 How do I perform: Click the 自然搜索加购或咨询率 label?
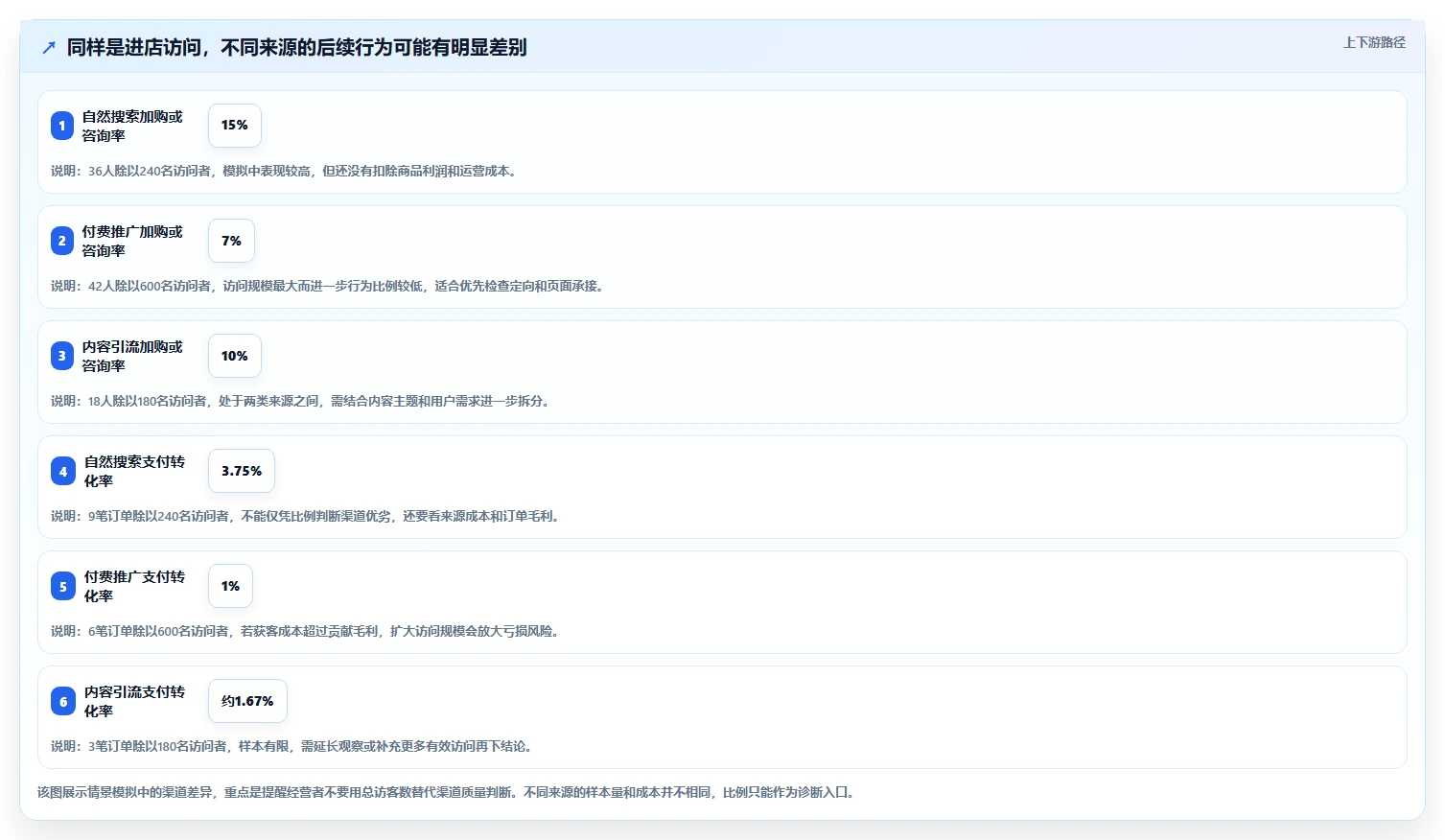coord(132,126)
